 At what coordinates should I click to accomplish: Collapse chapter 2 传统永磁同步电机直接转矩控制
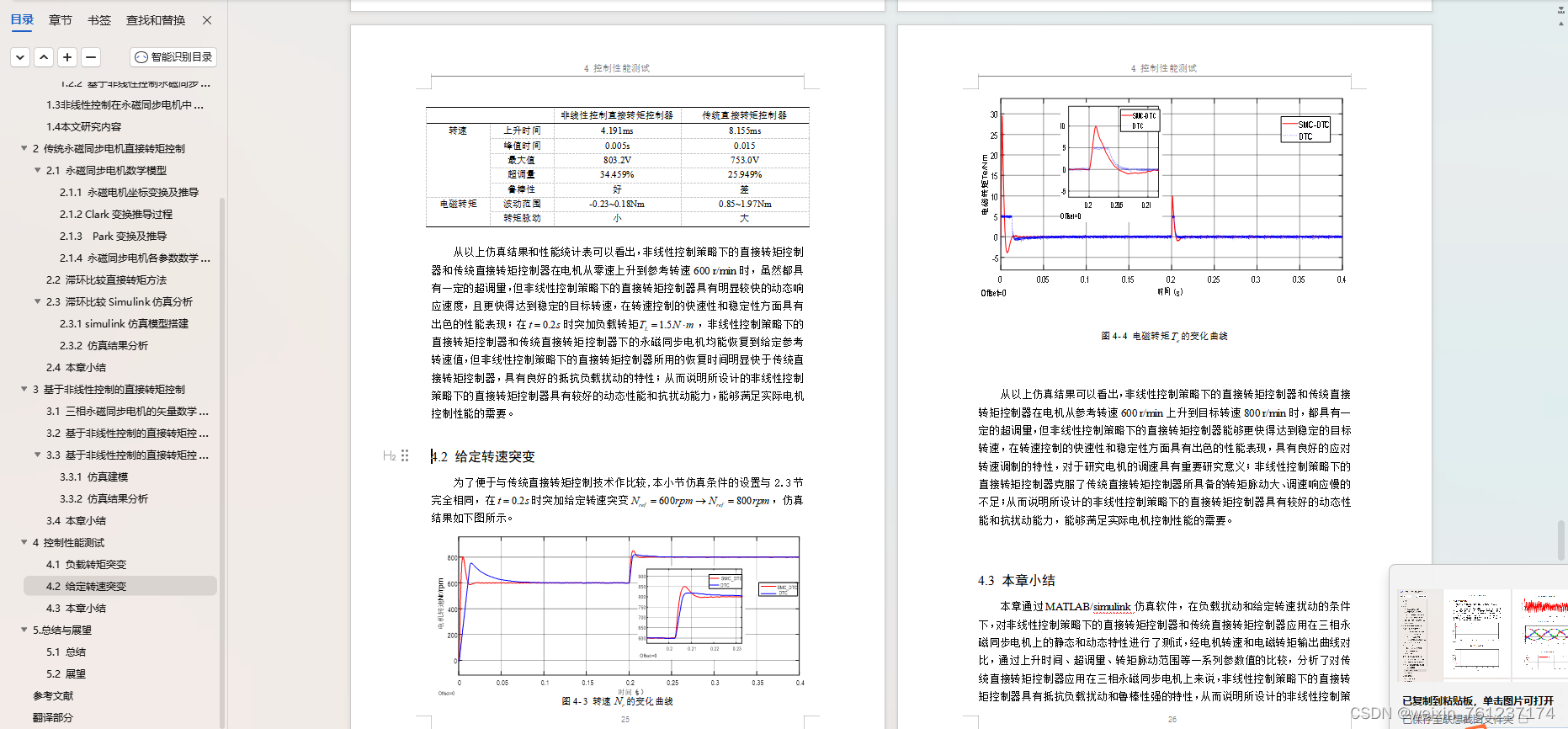point(24,148)
